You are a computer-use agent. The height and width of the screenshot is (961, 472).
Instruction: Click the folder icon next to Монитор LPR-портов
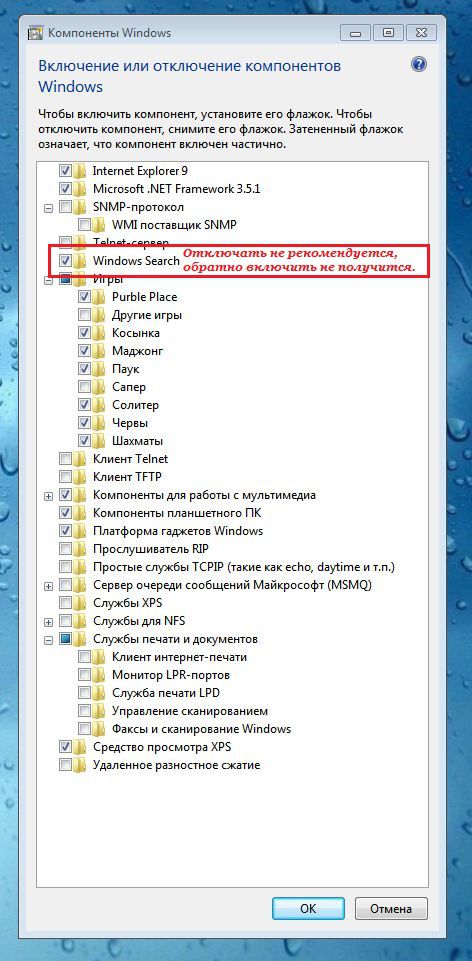coord(99,675)
